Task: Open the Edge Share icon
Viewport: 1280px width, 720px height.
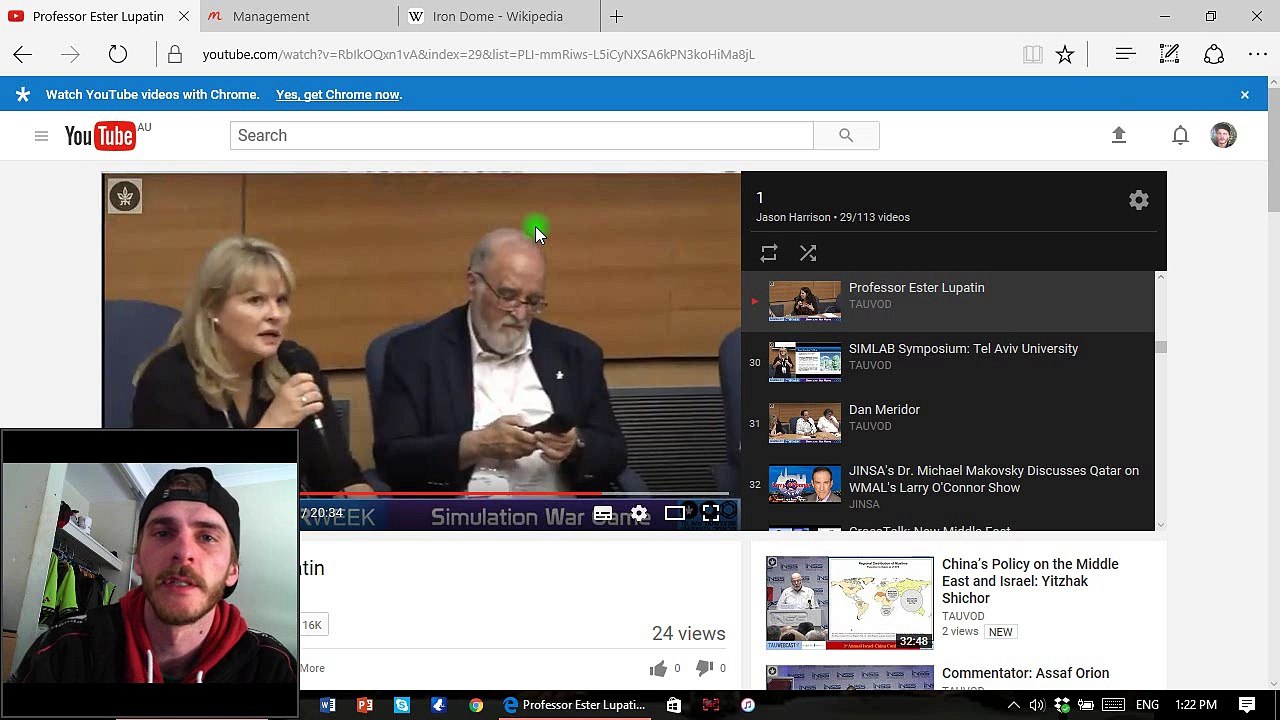Action: (1214, 55)
